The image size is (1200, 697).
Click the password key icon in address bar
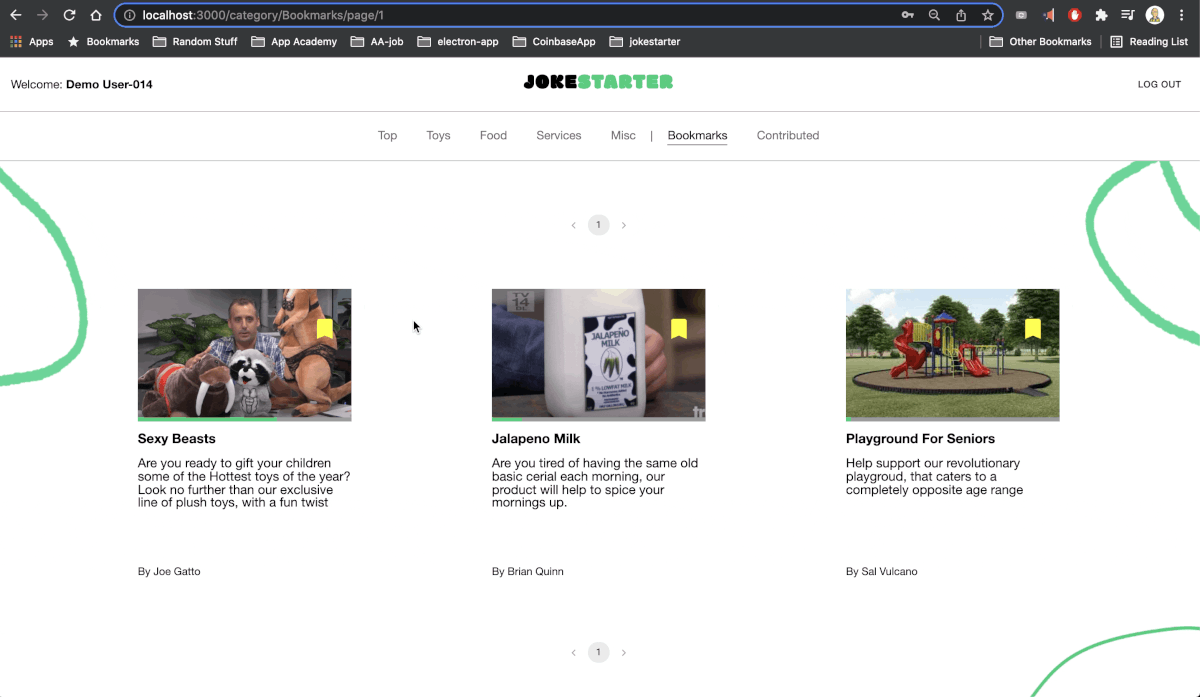(908, 15)
